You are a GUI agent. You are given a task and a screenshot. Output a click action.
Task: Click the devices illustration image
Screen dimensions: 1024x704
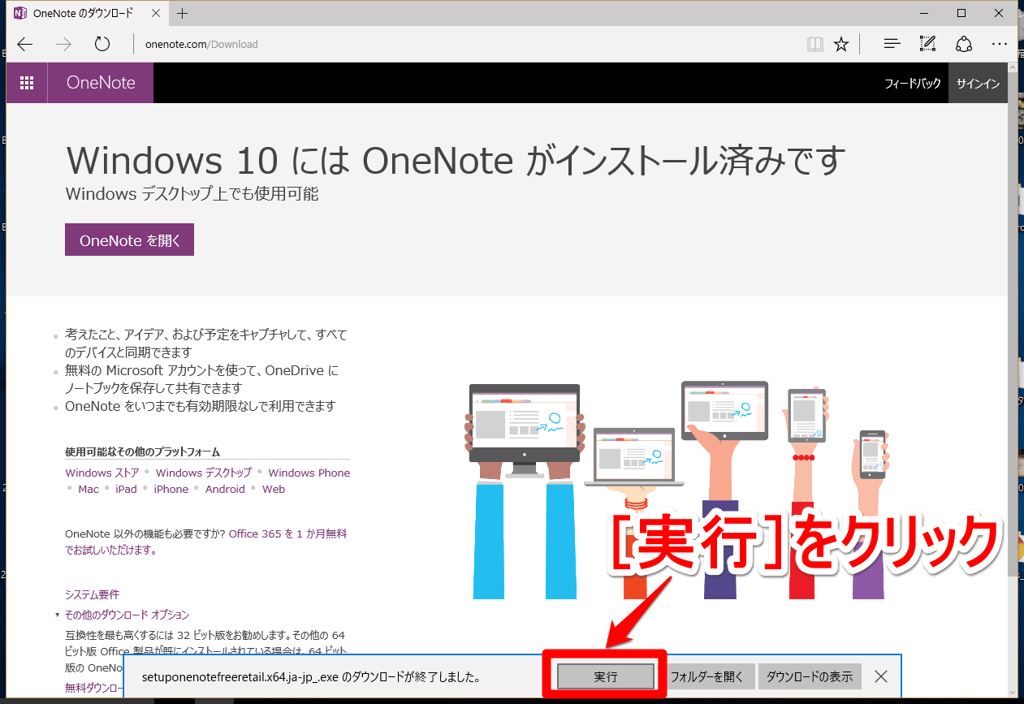[x=678, y=489]
